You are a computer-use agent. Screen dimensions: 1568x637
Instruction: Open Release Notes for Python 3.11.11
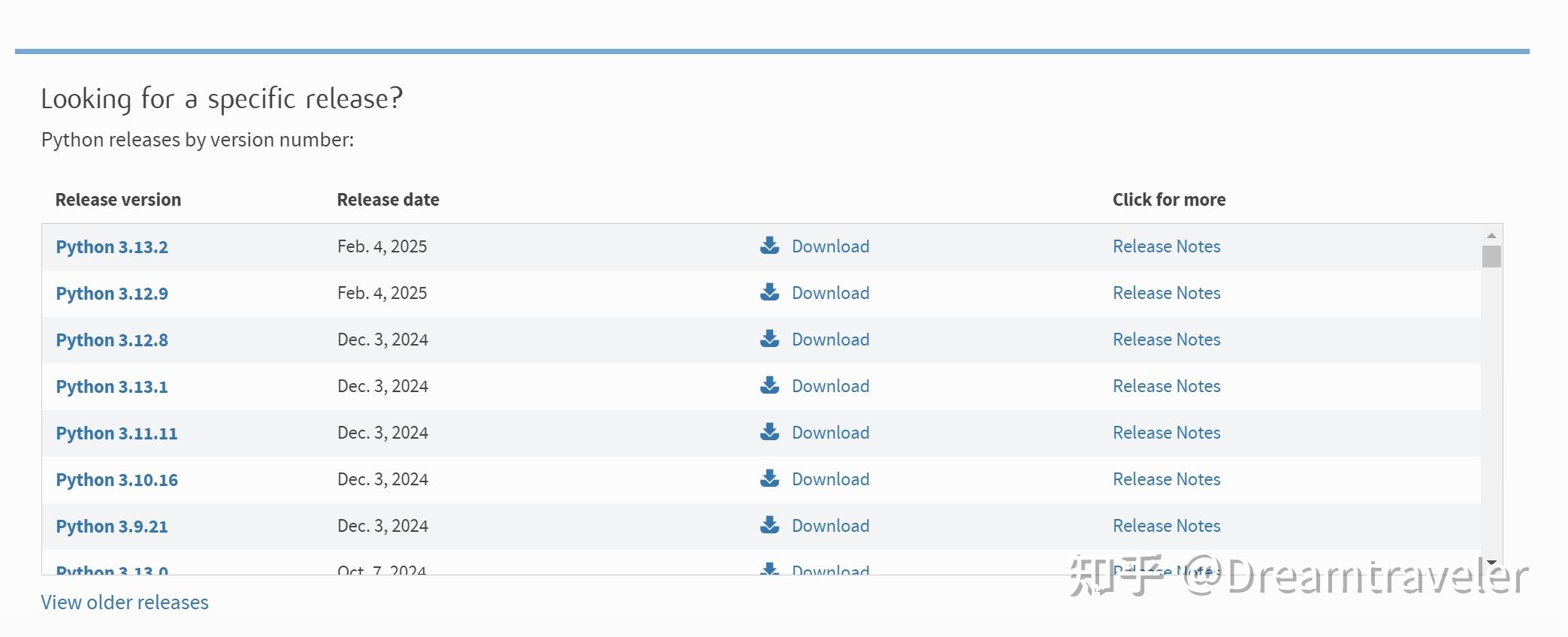tap(1166, 433)
